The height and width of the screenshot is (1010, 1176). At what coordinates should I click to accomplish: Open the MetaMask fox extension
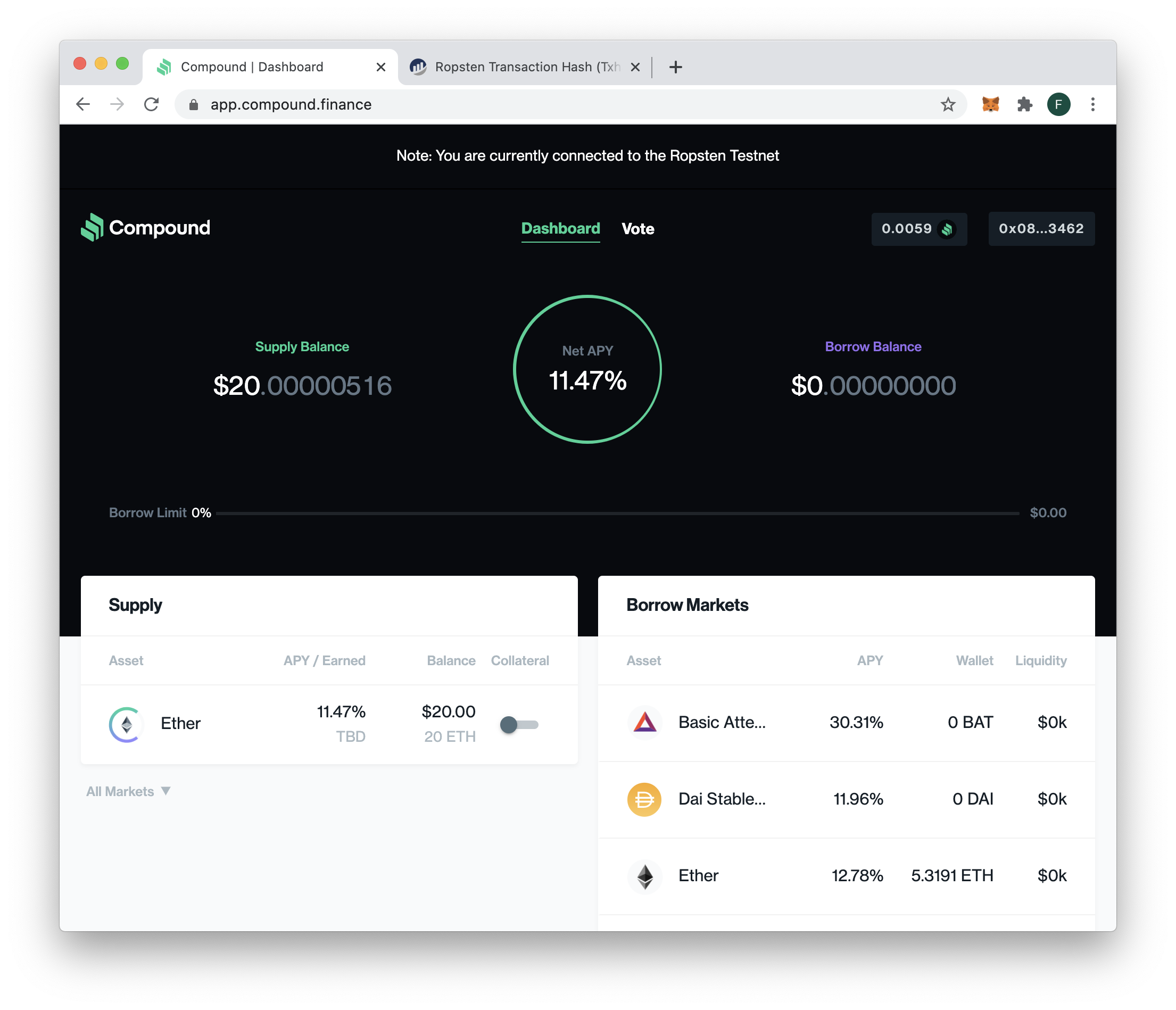pyautogui.click(x=990, y=104)
